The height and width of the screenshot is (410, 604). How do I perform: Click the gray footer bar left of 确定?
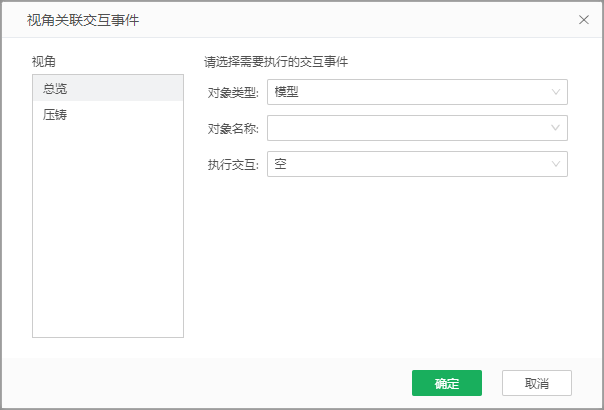[200, 383]
